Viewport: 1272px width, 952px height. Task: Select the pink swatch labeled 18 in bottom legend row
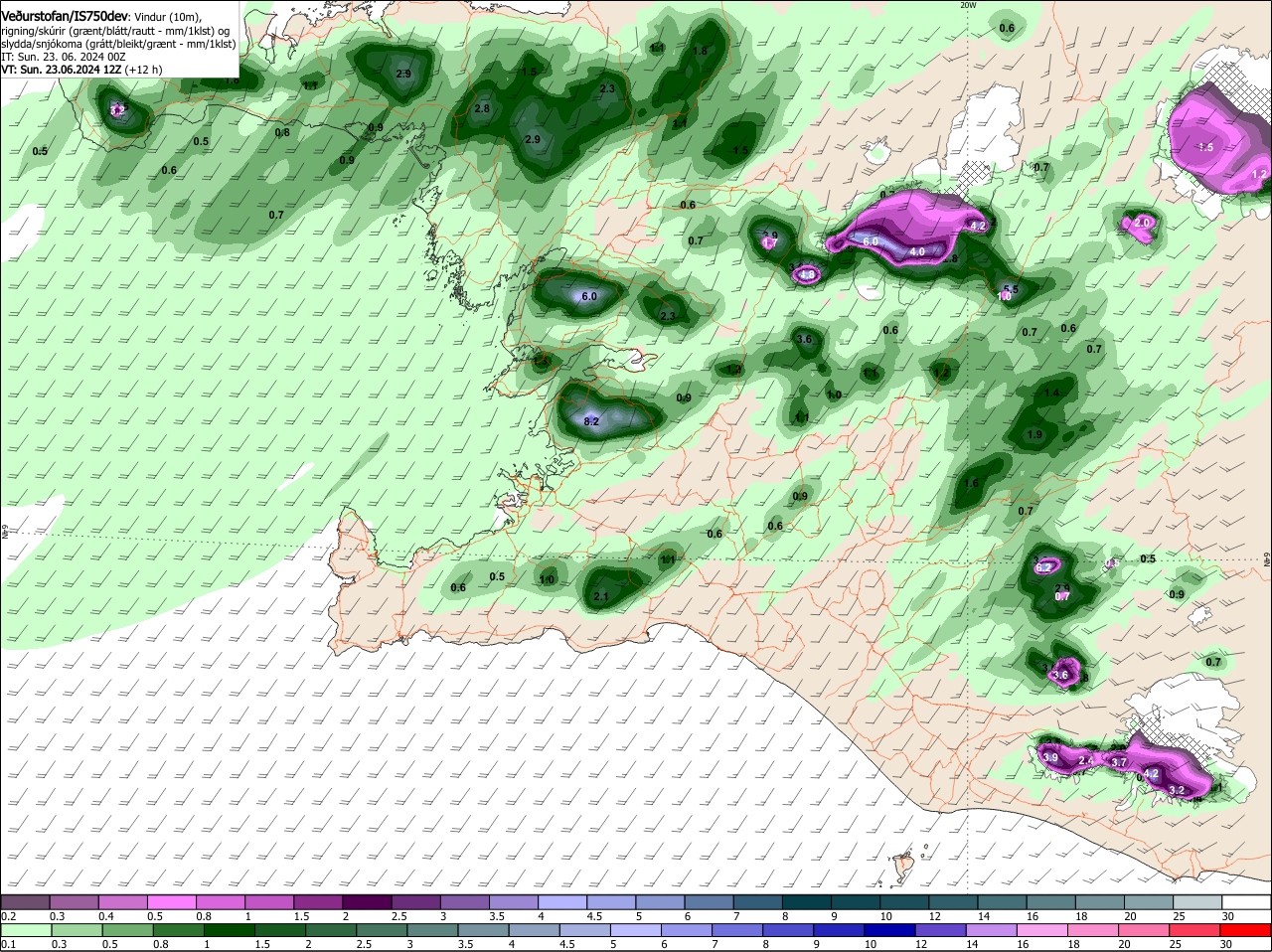(x=1094, y=930)
